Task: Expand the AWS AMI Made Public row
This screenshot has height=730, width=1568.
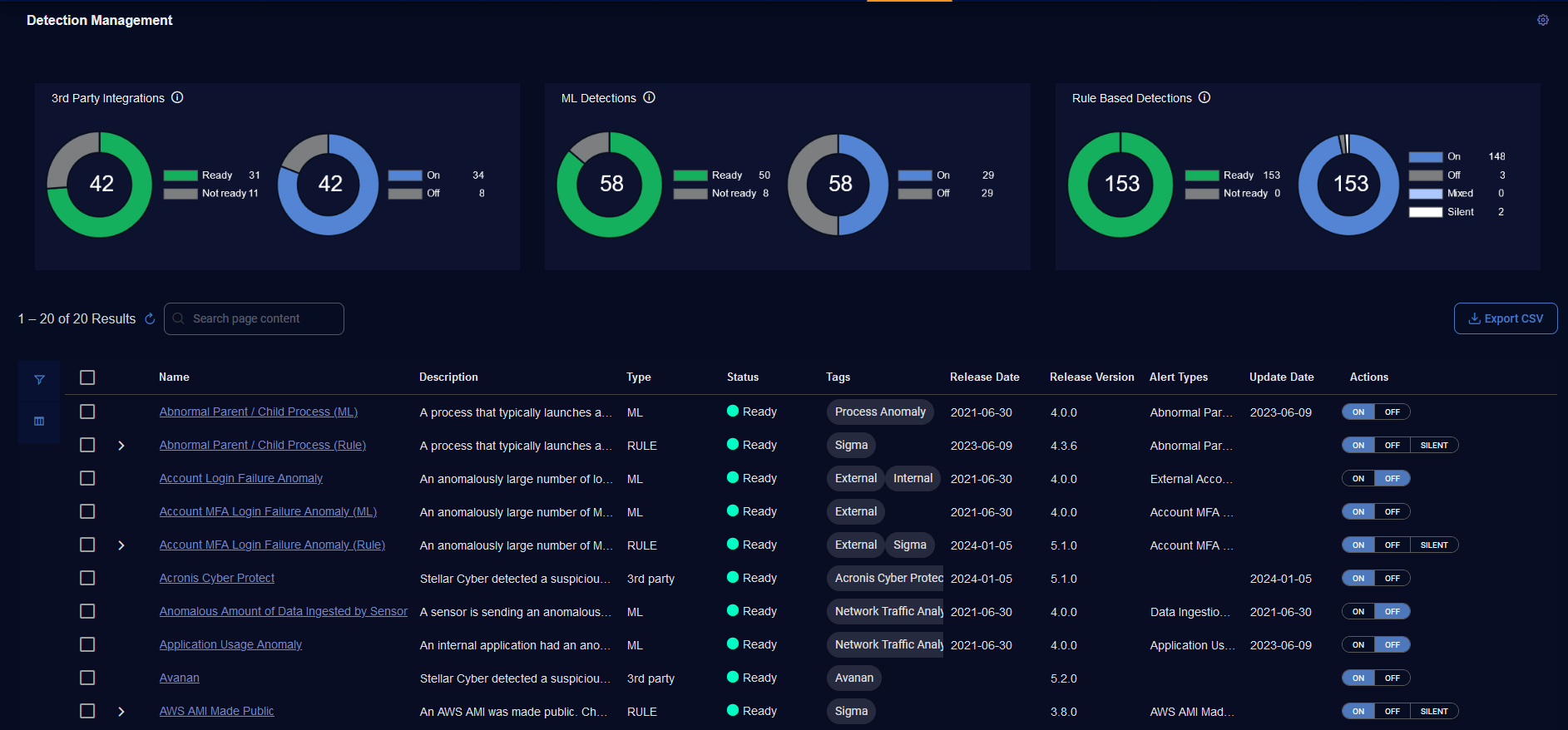Action: pyautogui.click(x=121, y=712)
